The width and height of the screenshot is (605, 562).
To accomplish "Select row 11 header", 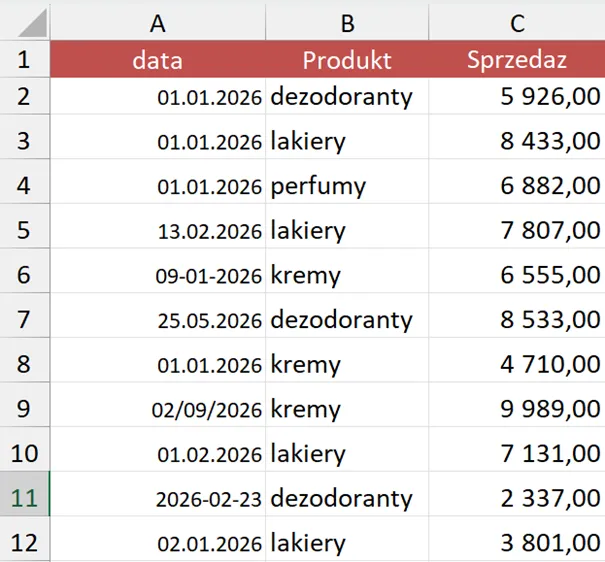I will tap(24, 499).
